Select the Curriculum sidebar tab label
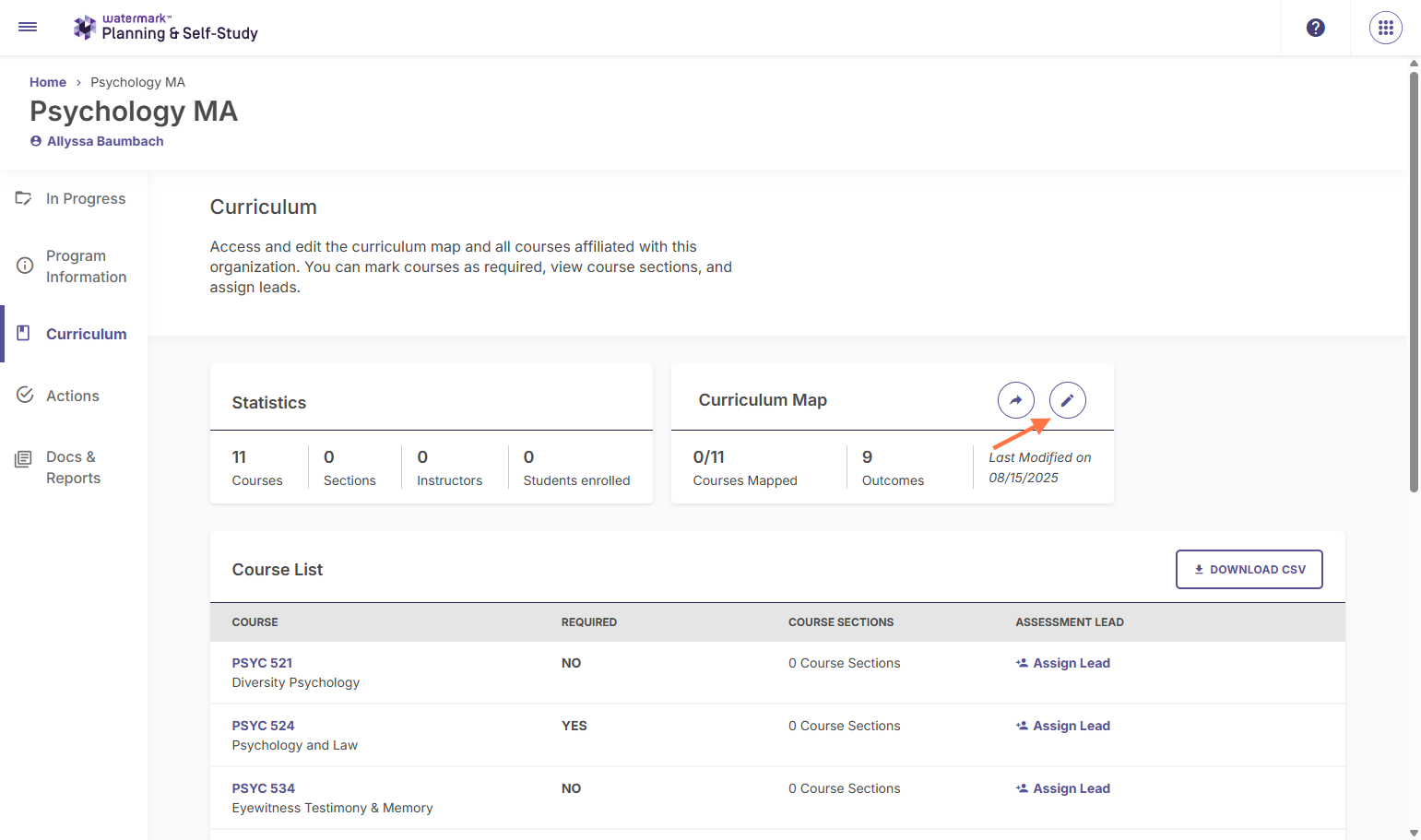 click(87, 334)
